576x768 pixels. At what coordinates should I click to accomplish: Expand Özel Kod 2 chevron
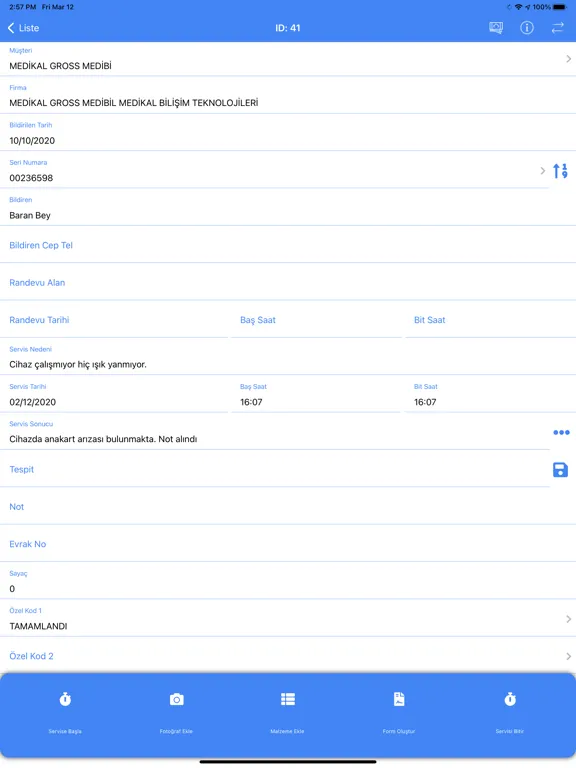[568, 656]
